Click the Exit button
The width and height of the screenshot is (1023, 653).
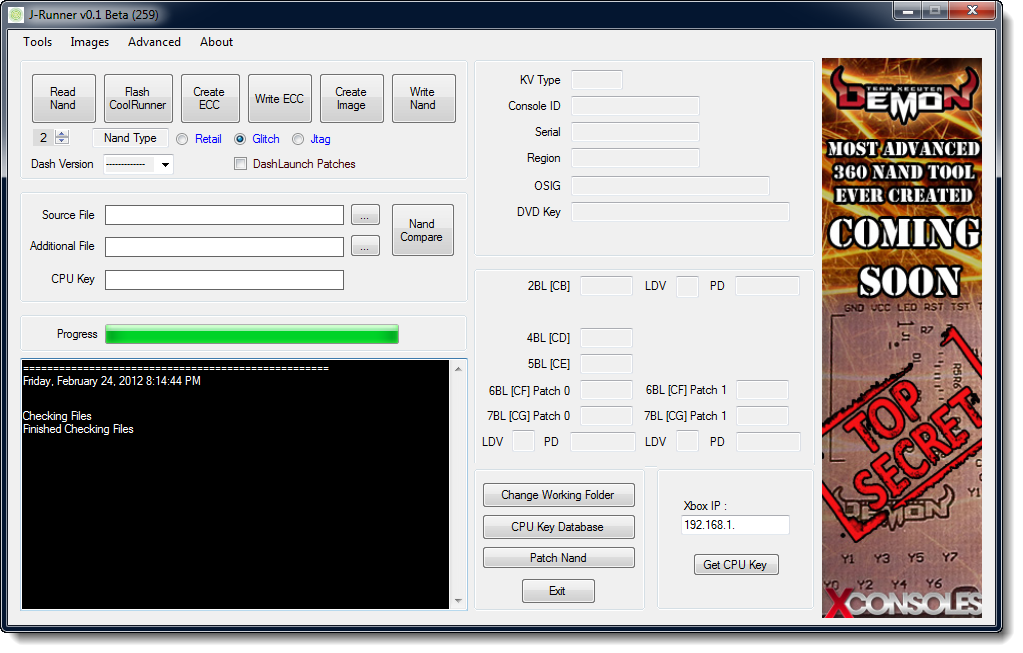pos(558,591)
